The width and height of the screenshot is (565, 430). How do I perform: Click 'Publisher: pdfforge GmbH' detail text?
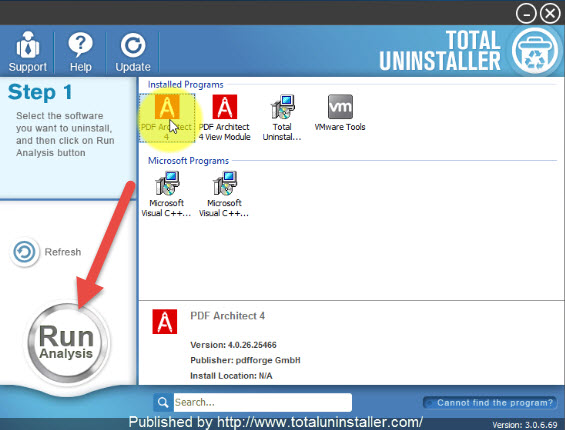tap(245, 360)
